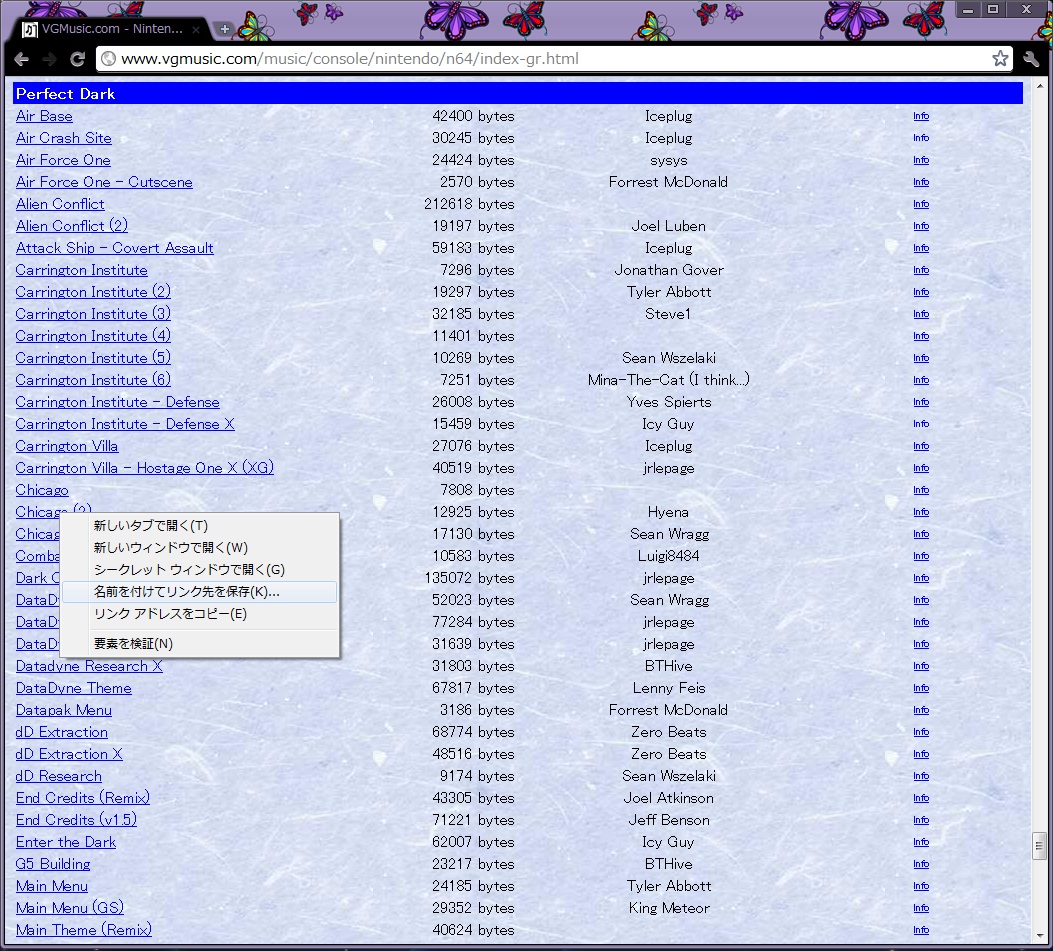Select 新しいタブで開く(T) in context menu
Viewport: 1053px width, 951px height.
click(151, 526)
